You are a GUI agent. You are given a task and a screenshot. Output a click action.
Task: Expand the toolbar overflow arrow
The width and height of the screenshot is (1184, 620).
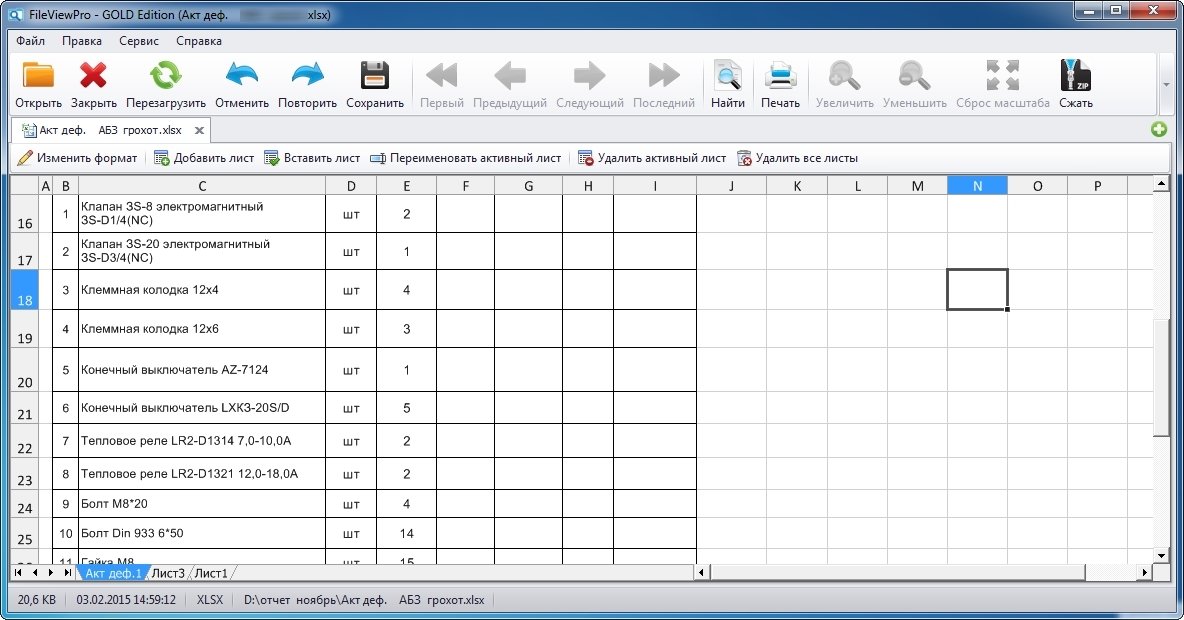tap(1166, 85)
